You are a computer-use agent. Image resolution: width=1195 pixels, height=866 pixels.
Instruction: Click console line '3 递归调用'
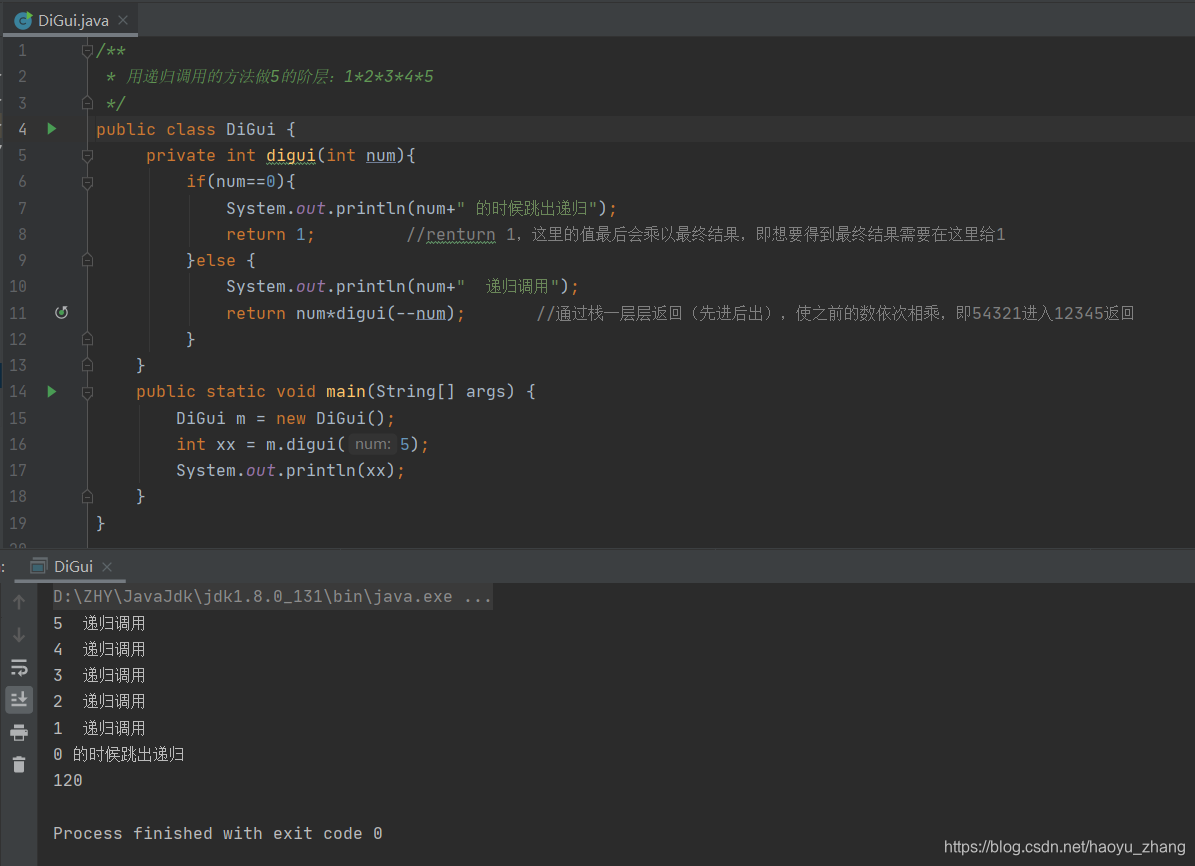tap(99, 675)
